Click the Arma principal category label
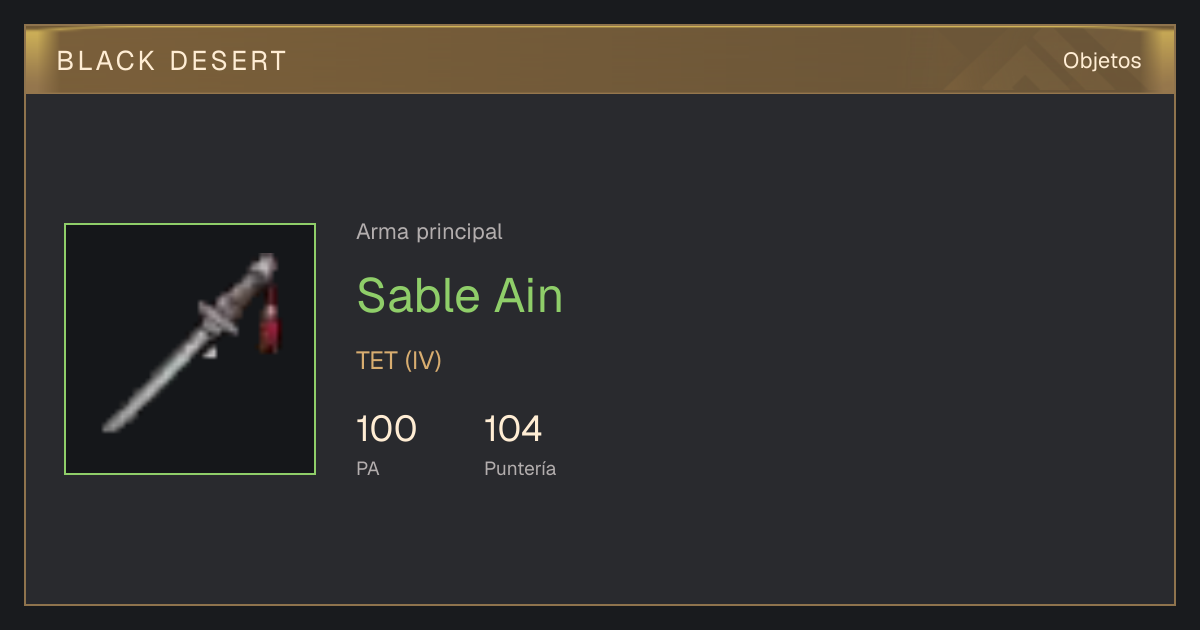The width and height of the screenshot is (1200, 630). coord(429,232)
